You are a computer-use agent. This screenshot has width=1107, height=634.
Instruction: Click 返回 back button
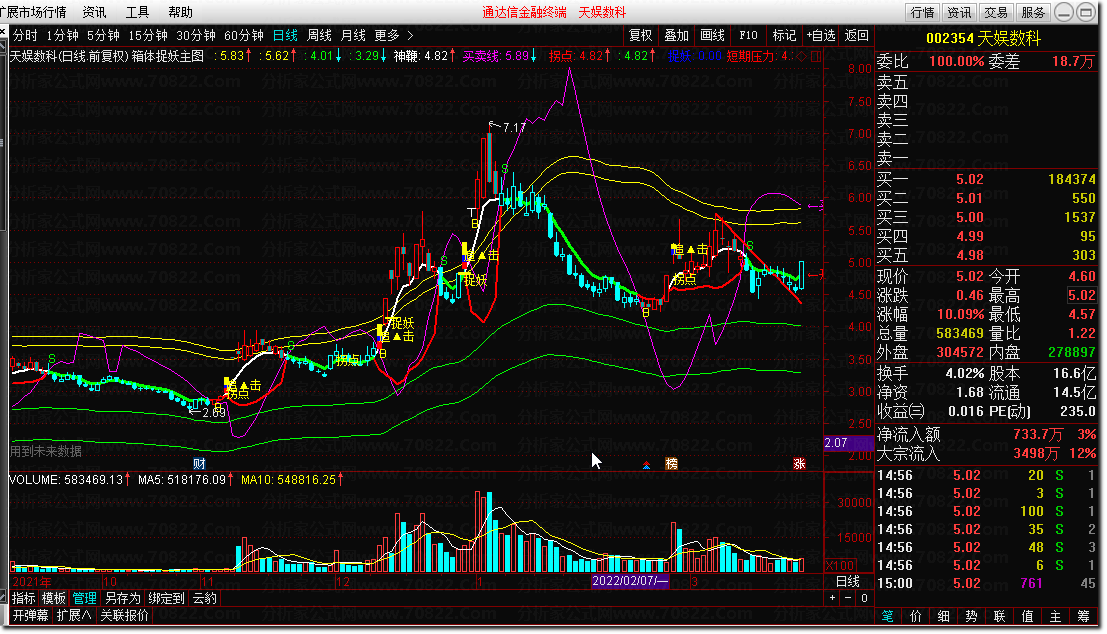[856, 35]
